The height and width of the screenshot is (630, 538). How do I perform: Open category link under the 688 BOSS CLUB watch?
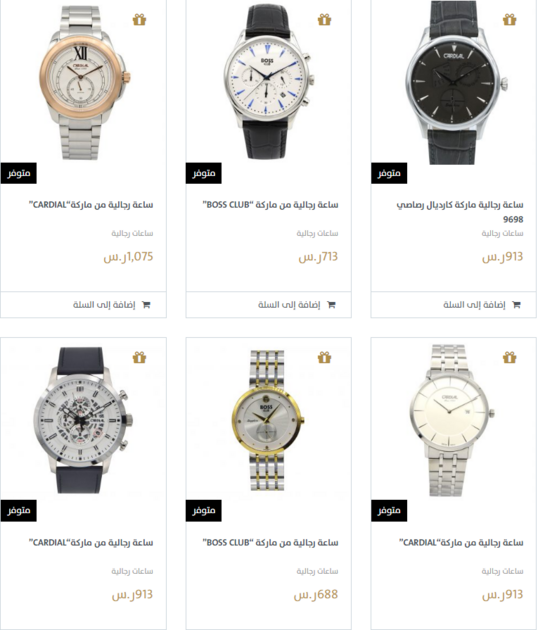click(x=317, y=571)
